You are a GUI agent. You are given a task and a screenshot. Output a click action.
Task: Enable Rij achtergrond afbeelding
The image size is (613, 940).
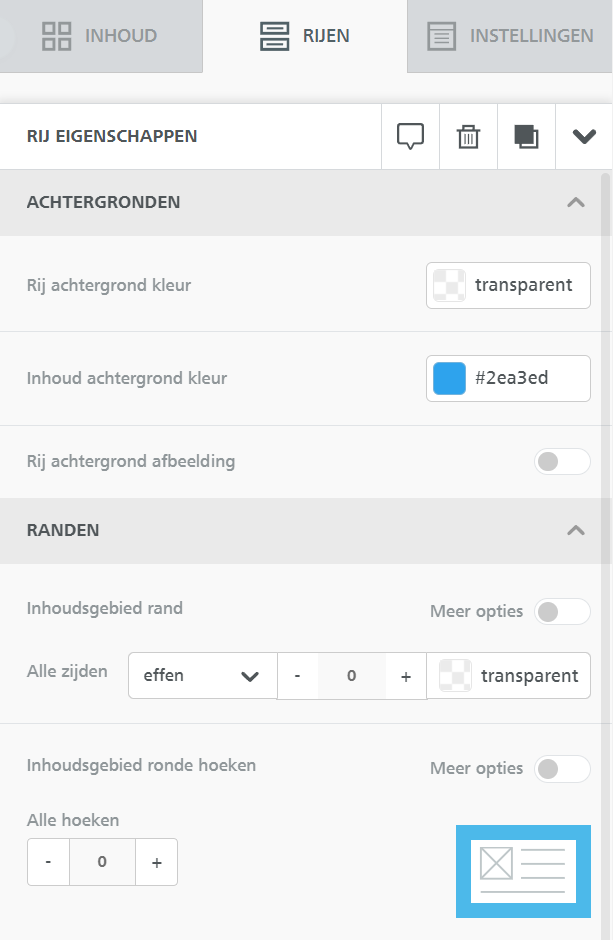pos(561,461)
